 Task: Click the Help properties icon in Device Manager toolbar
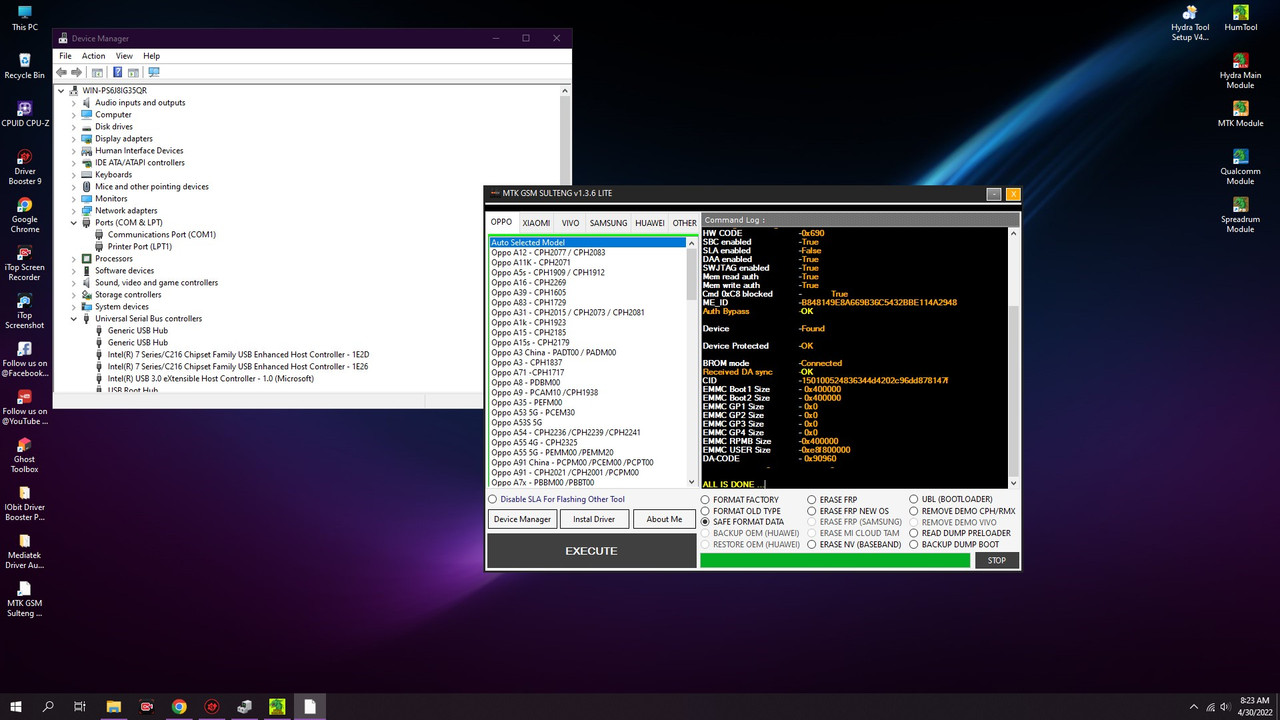pos(116,72)
